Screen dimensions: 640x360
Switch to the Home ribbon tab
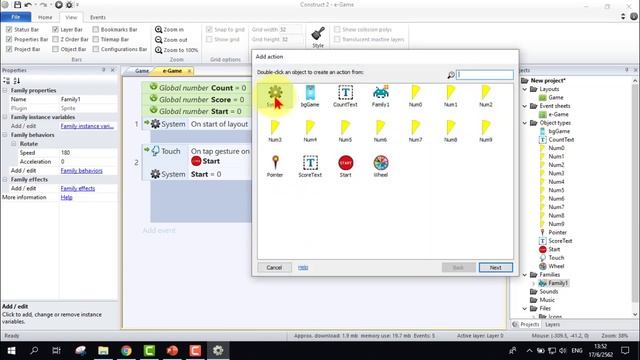click(x=45, y=17)
